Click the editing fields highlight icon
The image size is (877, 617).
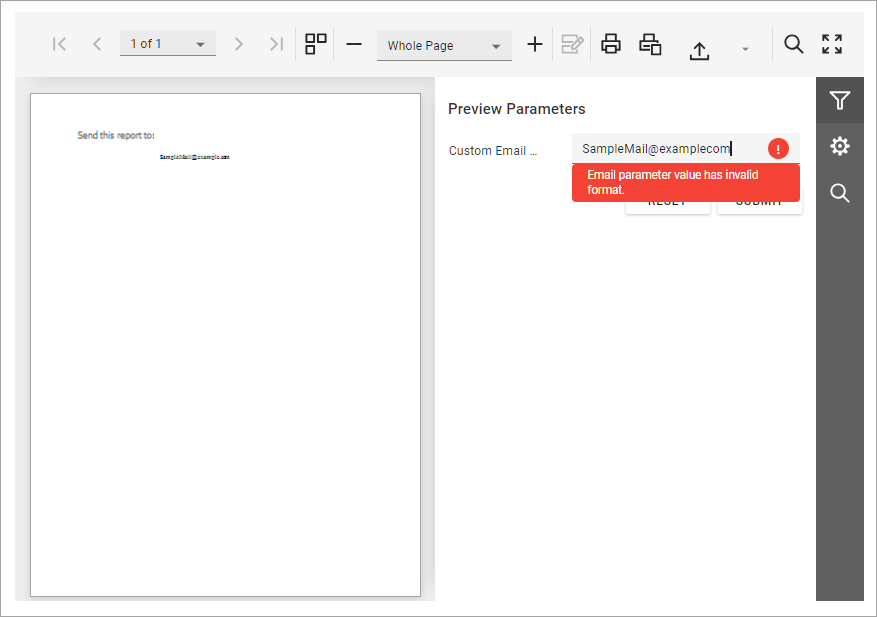(x=572, y=44)
